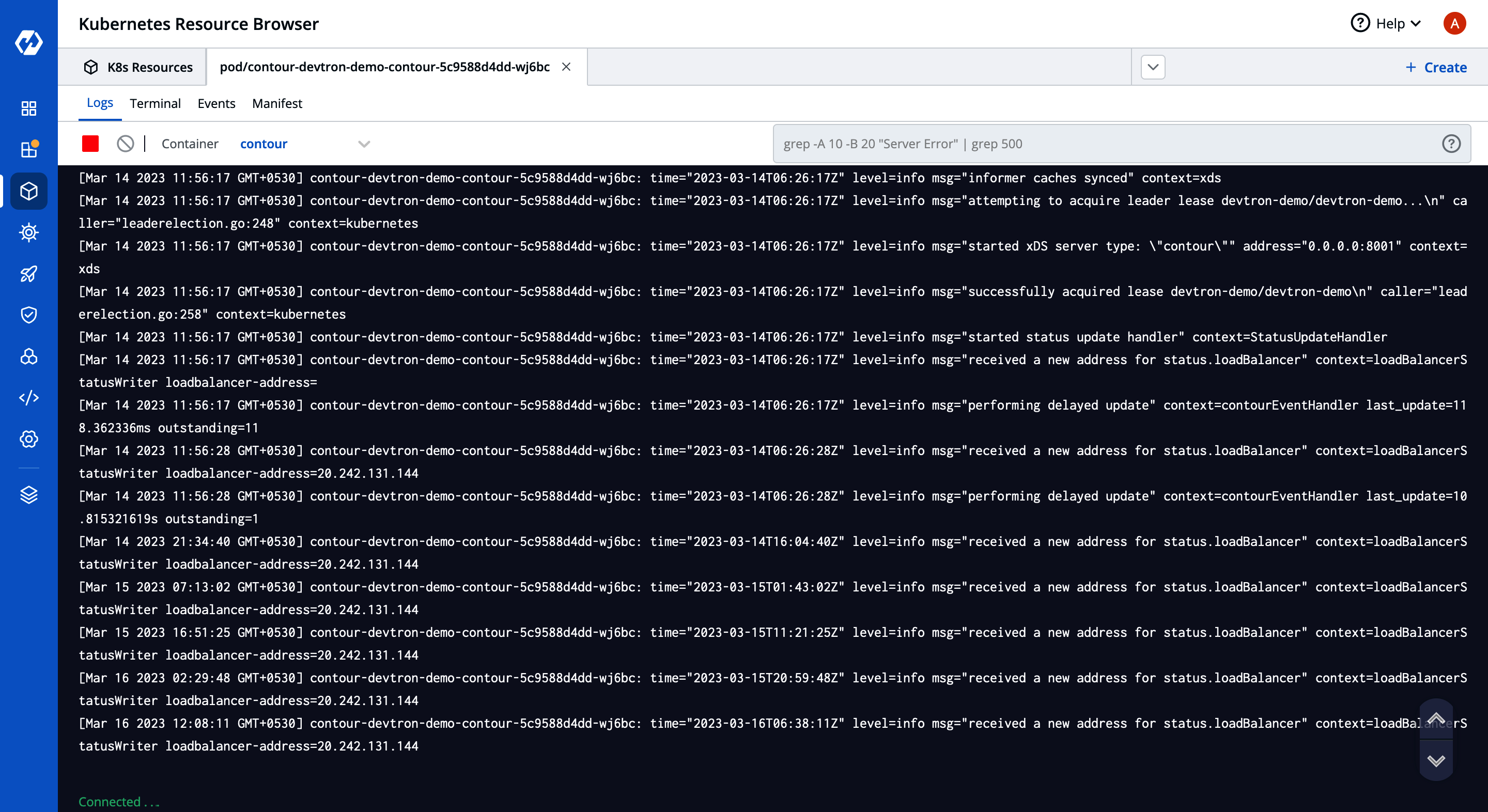The height and width of the screenshot is (812, 1488).
Task: Open the chart store icon with orange dot
Action: pyautogui.click(x=29, y=149)
